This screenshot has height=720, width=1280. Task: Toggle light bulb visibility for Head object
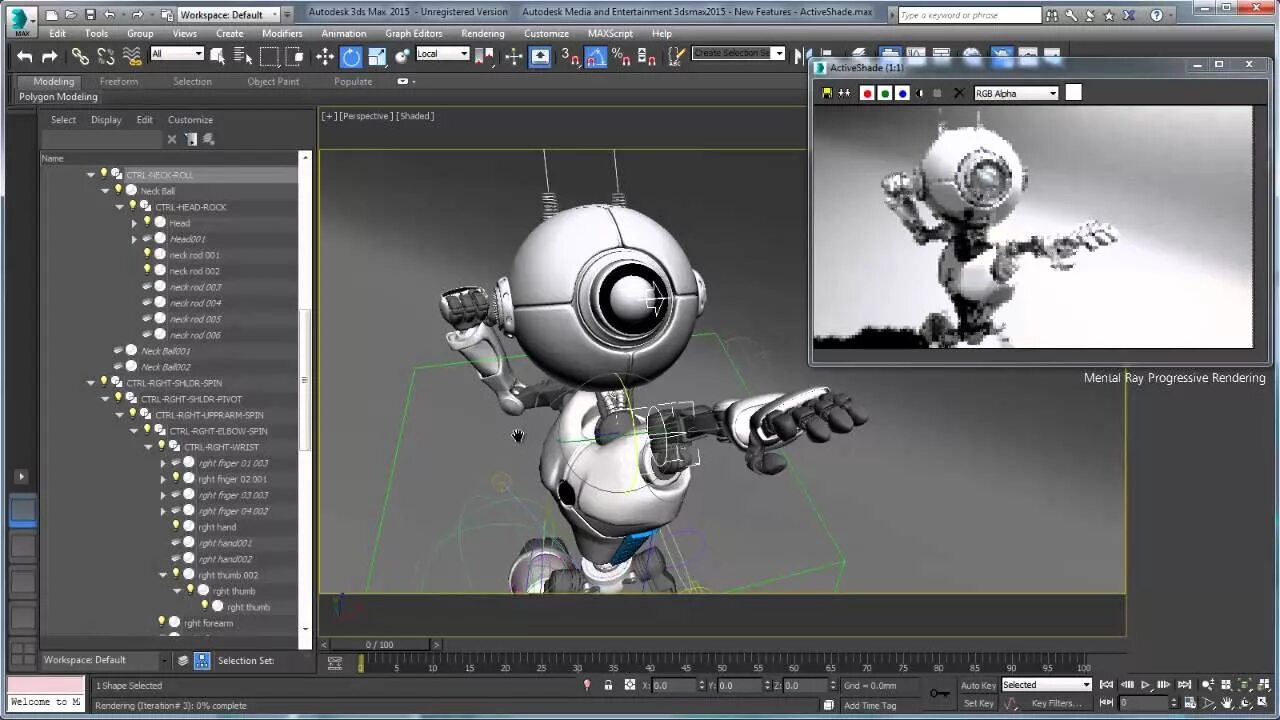point(147,223)
